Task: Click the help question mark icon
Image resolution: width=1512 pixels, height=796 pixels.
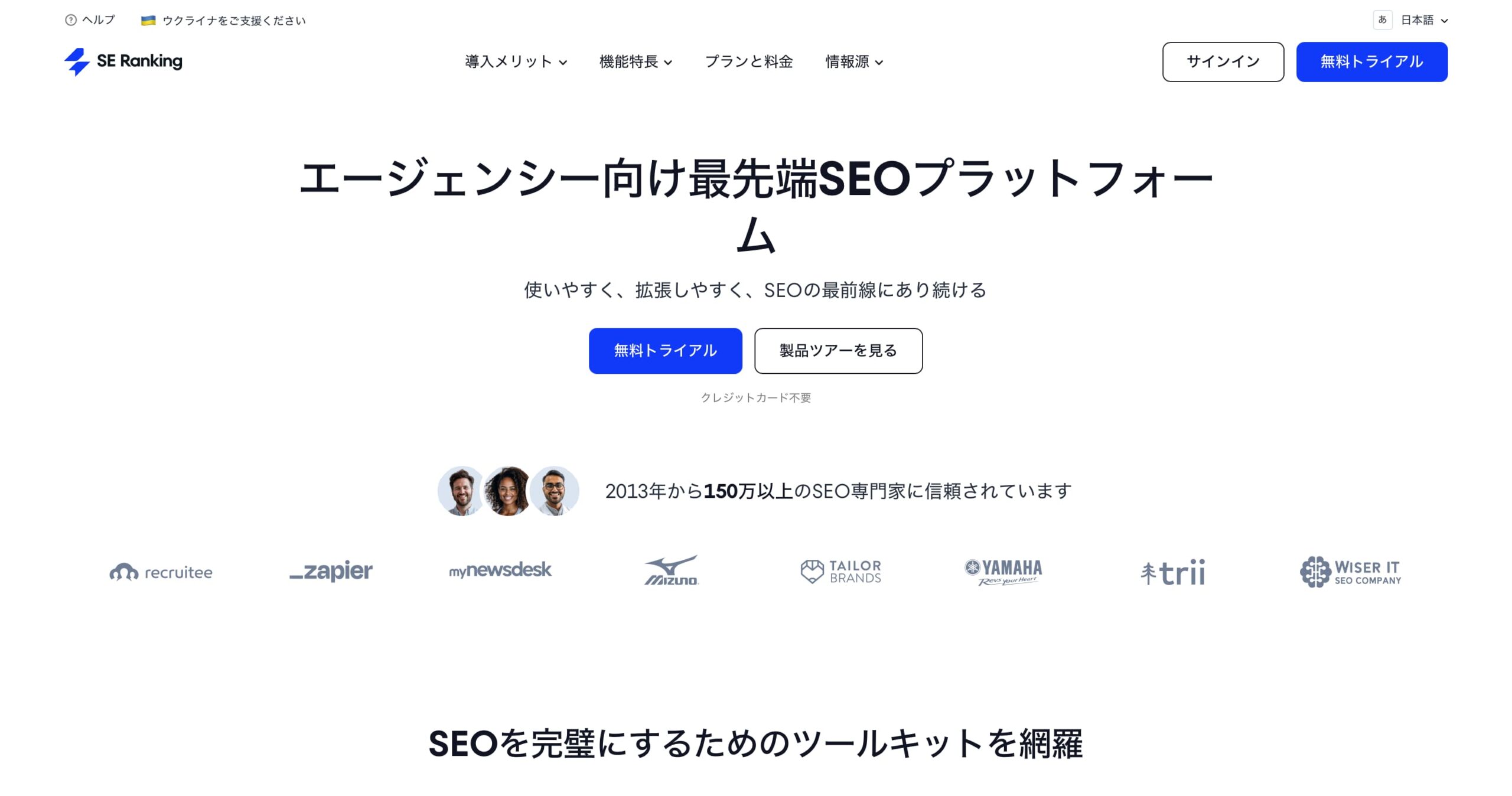Action: point(71,20)
